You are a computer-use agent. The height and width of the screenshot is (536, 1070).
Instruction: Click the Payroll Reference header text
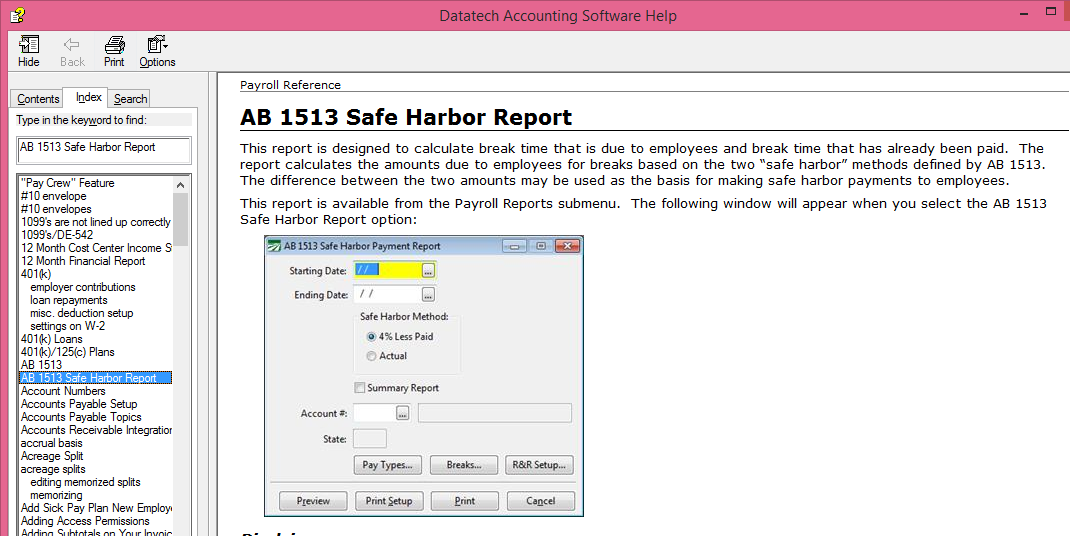coord(290,85)
